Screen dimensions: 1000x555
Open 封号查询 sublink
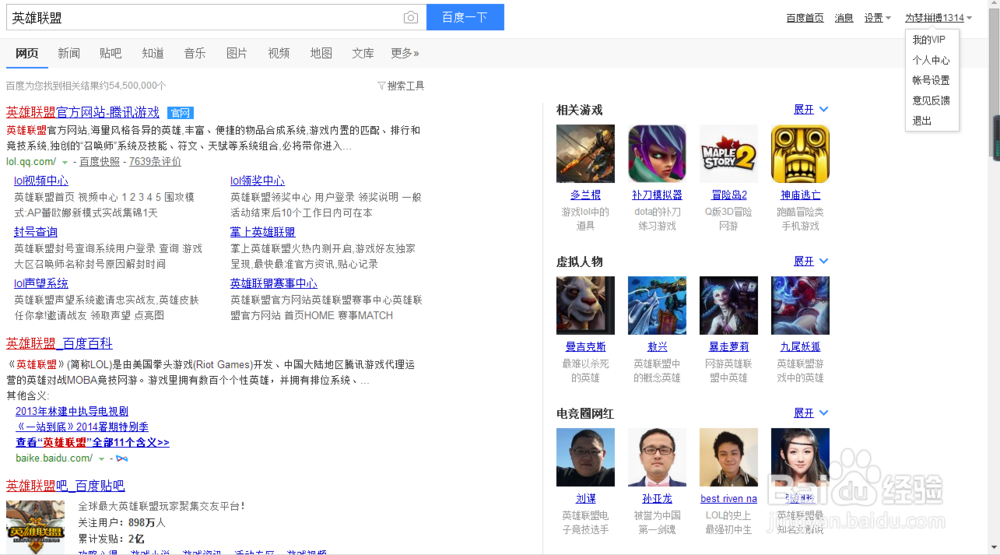(x=36, y=232)
